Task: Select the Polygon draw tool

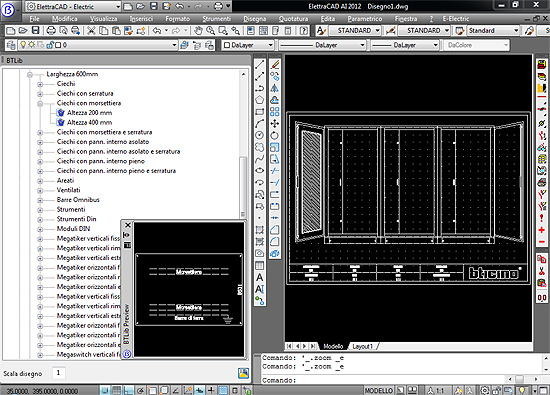Action: [260, 100]
